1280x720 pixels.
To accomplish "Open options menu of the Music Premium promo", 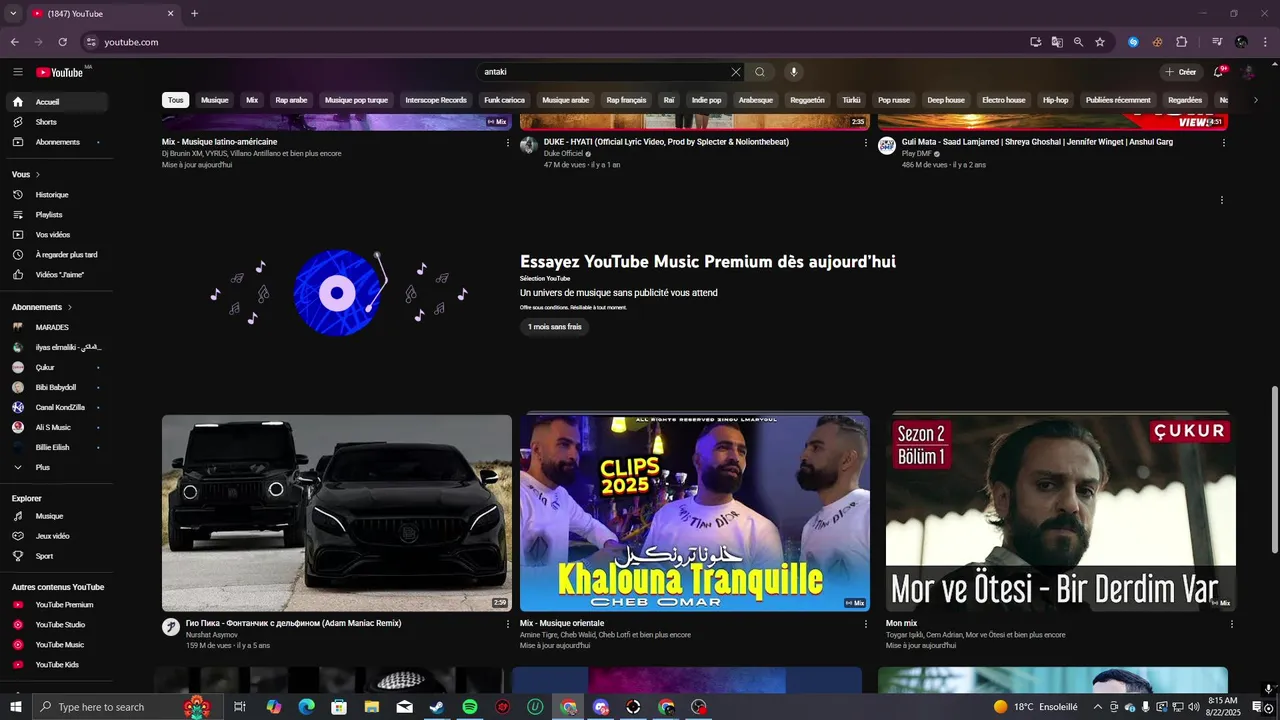I will [1222, 200].
